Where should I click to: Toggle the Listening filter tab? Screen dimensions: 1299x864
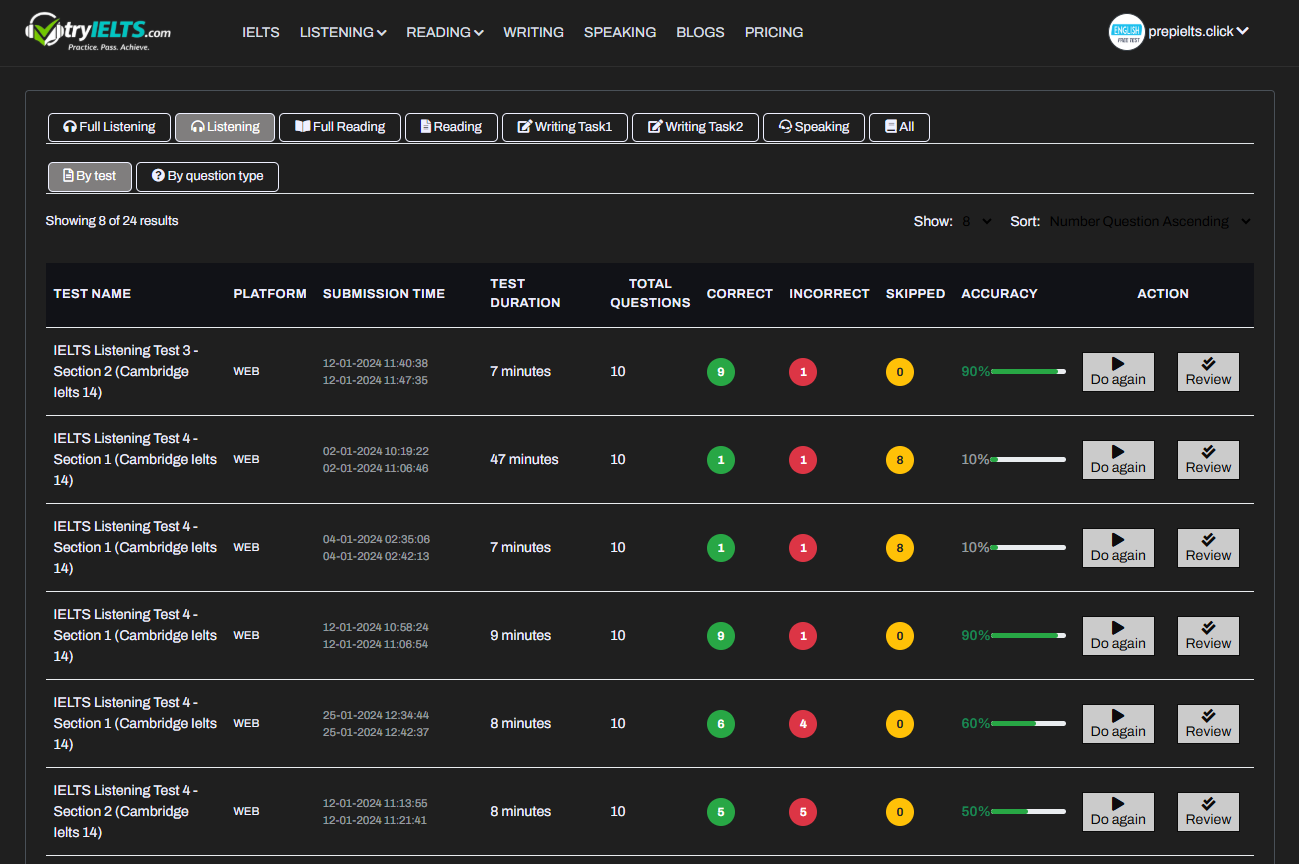(225, 127)
